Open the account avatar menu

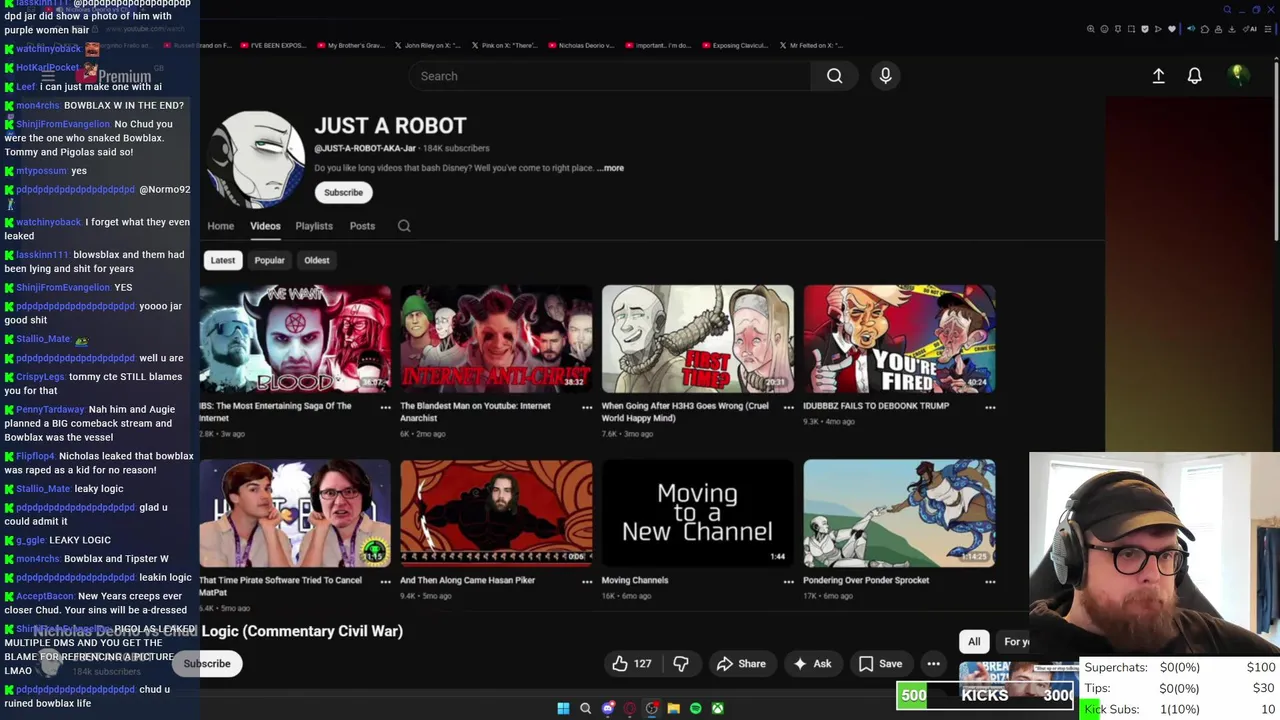[1238, 75]
